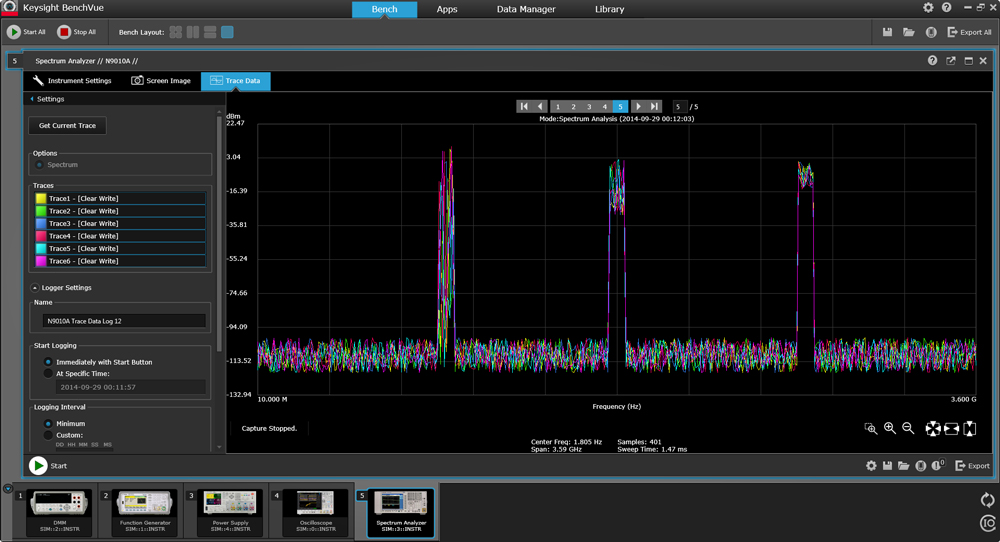Viewport: 1000px width, 542px height.
Task: Go to trace page 3
Action: [x=589, y=106]
